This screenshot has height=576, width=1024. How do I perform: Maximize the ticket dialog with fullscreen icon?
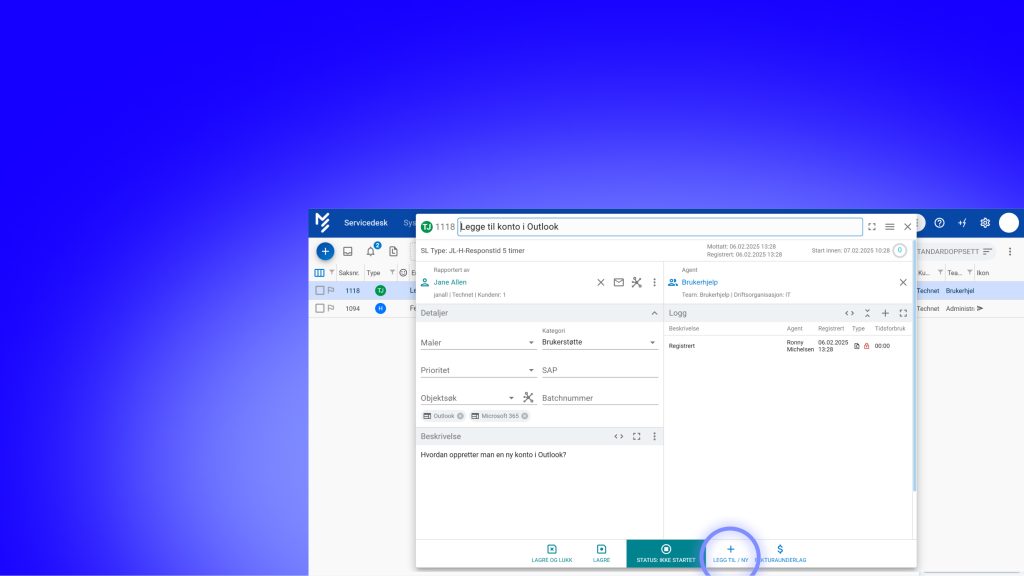pyautogui.click(x=872, y=227)
